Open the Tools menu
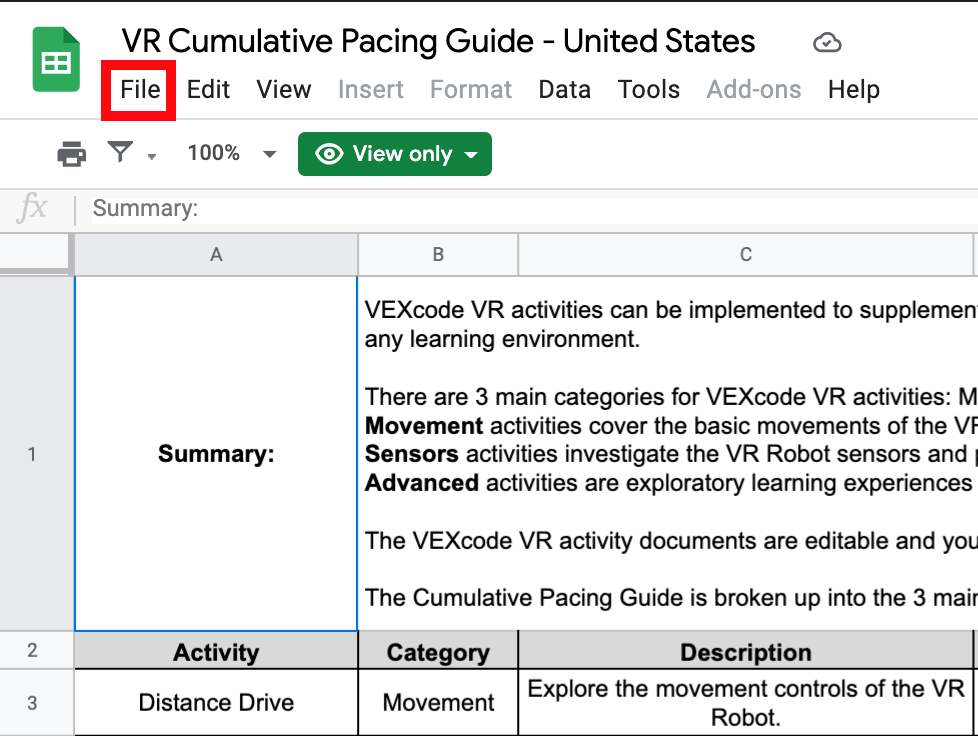978x736 pixels. pyautogui.click(x=648, y=89)
